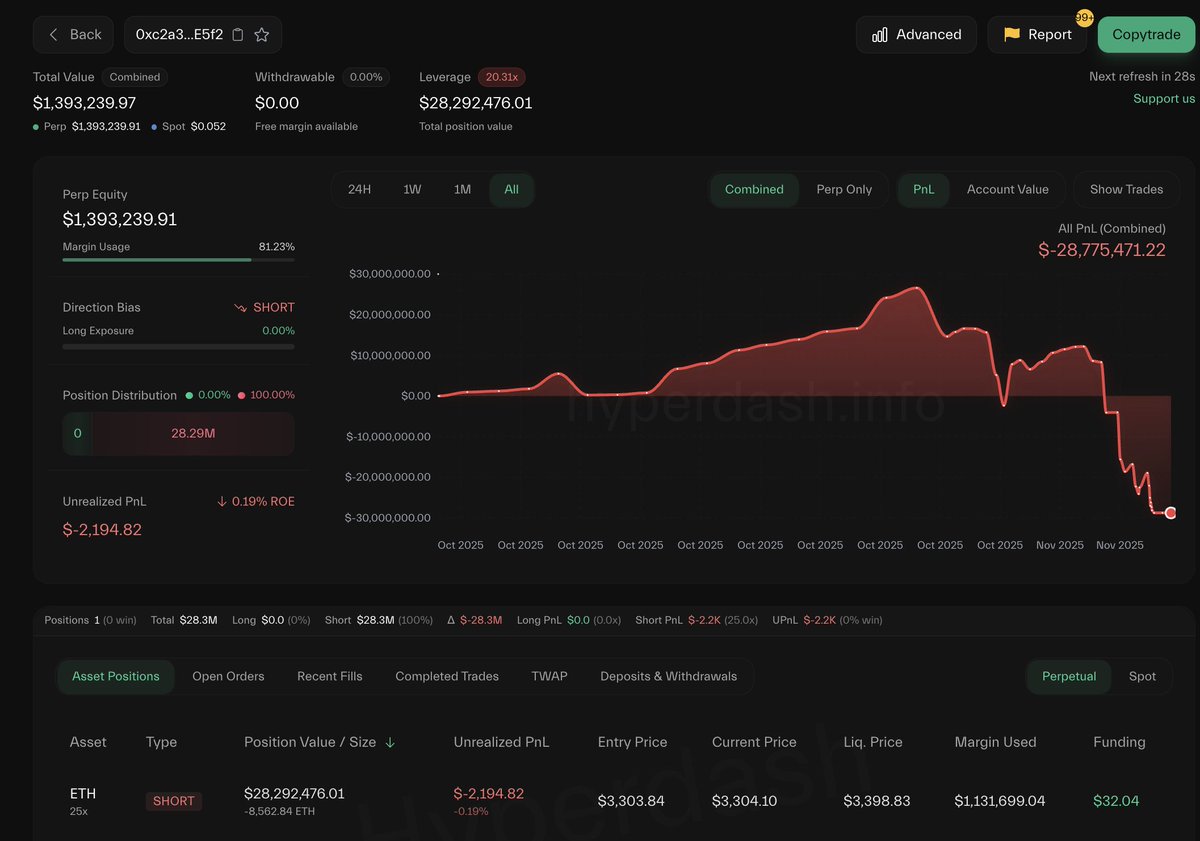Switch chart to Account Value view
This screenshot has width=1200, height=841.
pyautogui.click(x=1007, y=190)
